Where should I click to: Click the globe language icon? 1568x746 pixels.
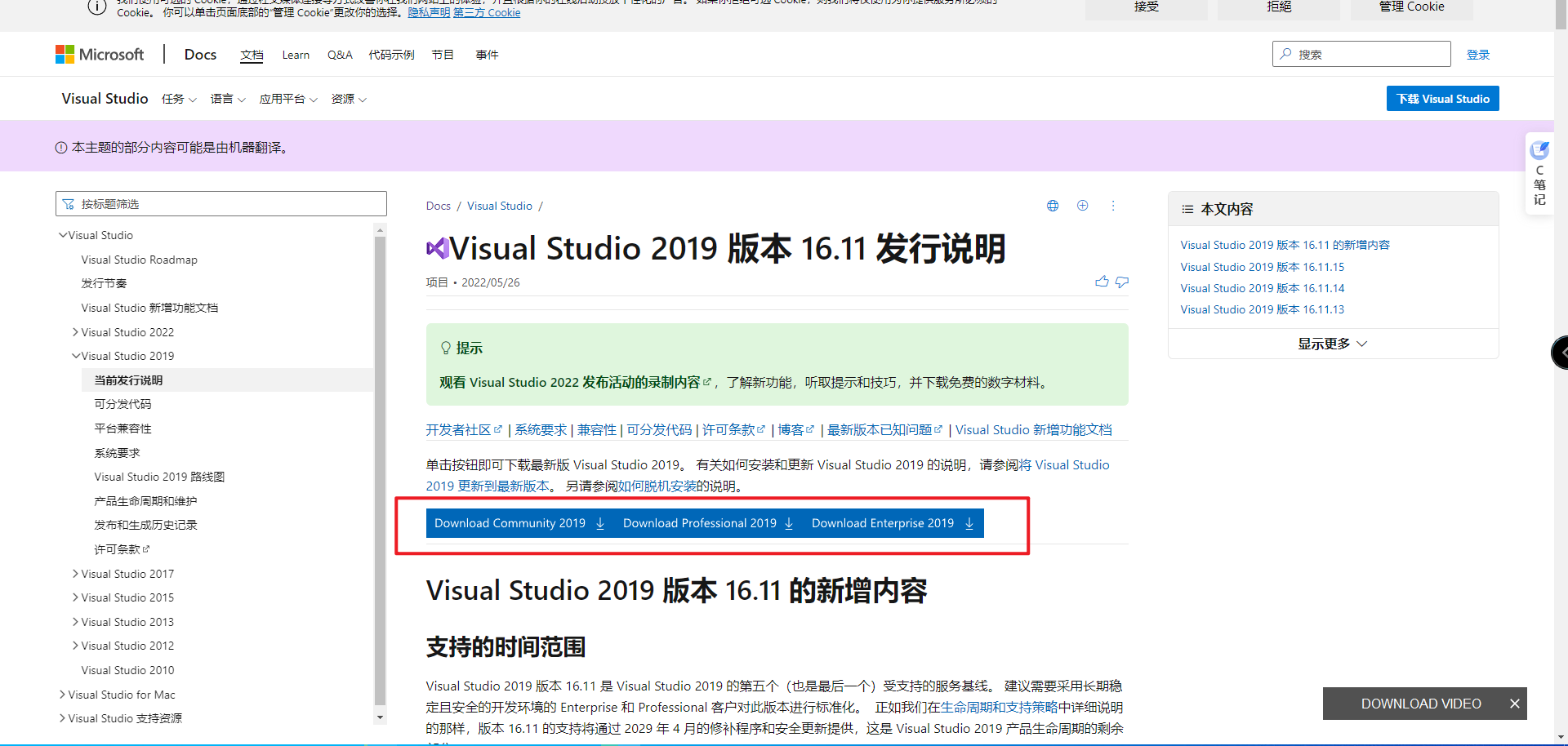[1053, 206]
